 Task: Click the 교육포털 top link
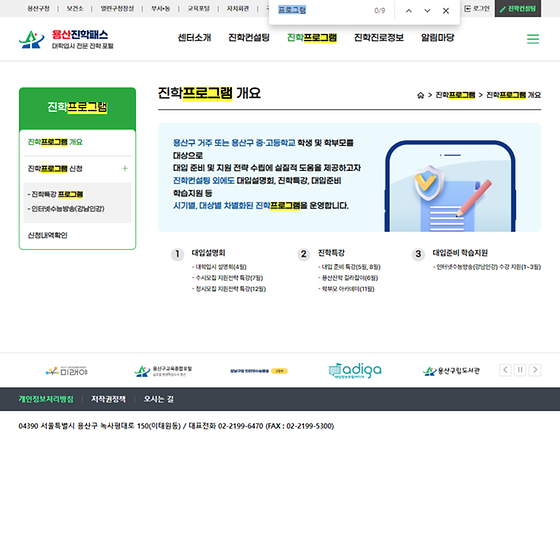[x=199, y=9]
